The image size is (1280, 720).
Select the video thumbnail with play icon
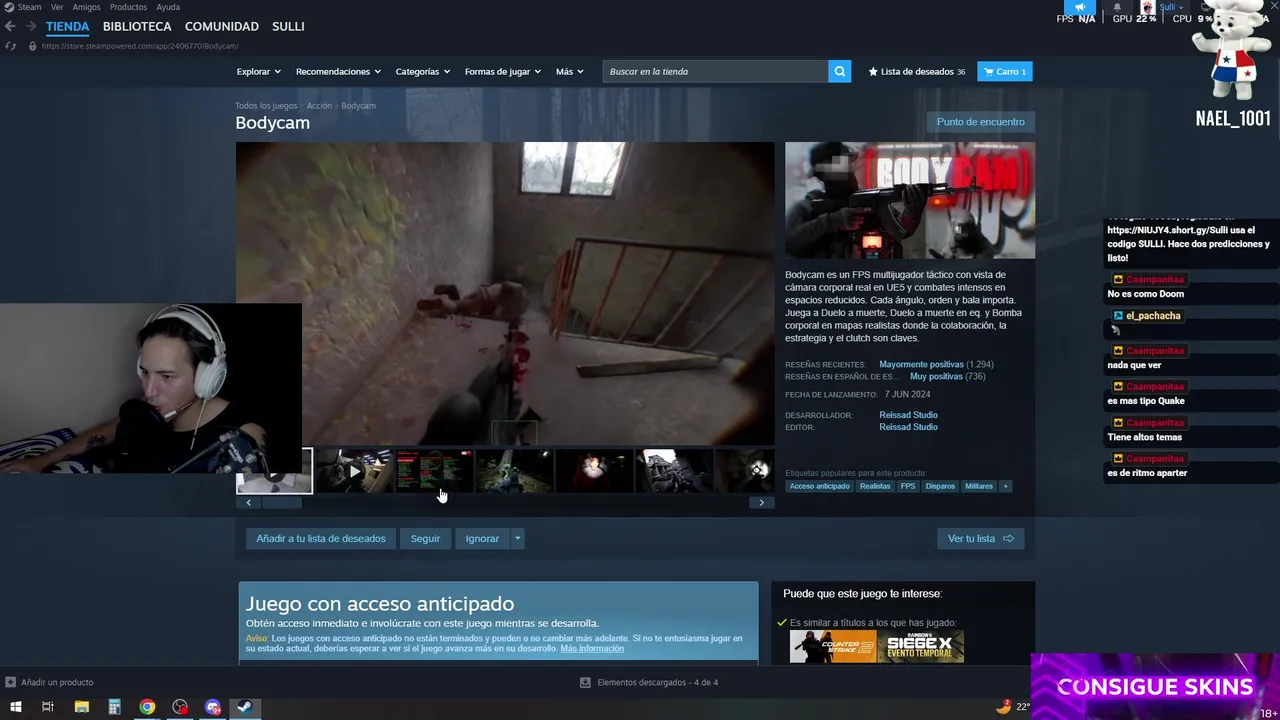(x=354, y=471)
